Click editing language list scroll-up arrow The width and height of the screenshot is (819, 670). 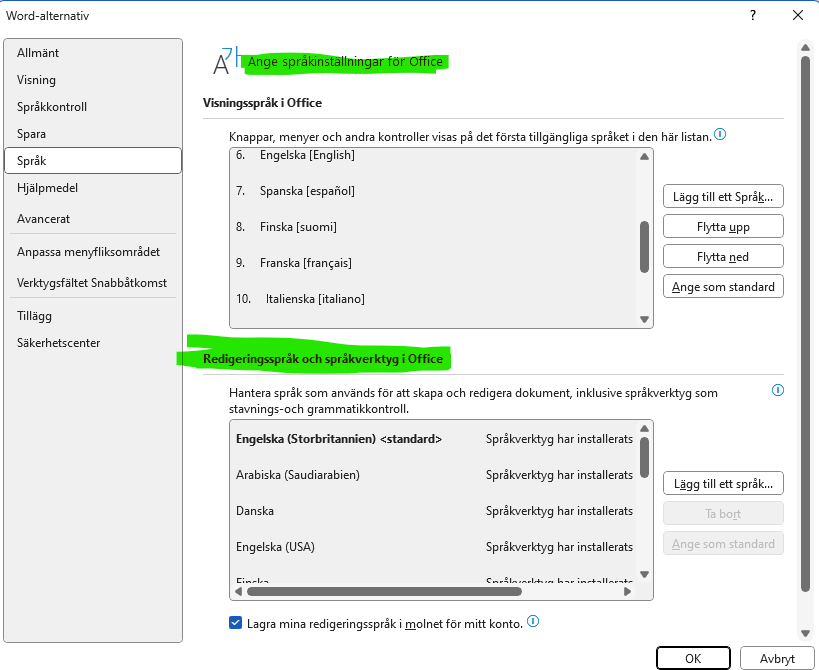(644, 429)
